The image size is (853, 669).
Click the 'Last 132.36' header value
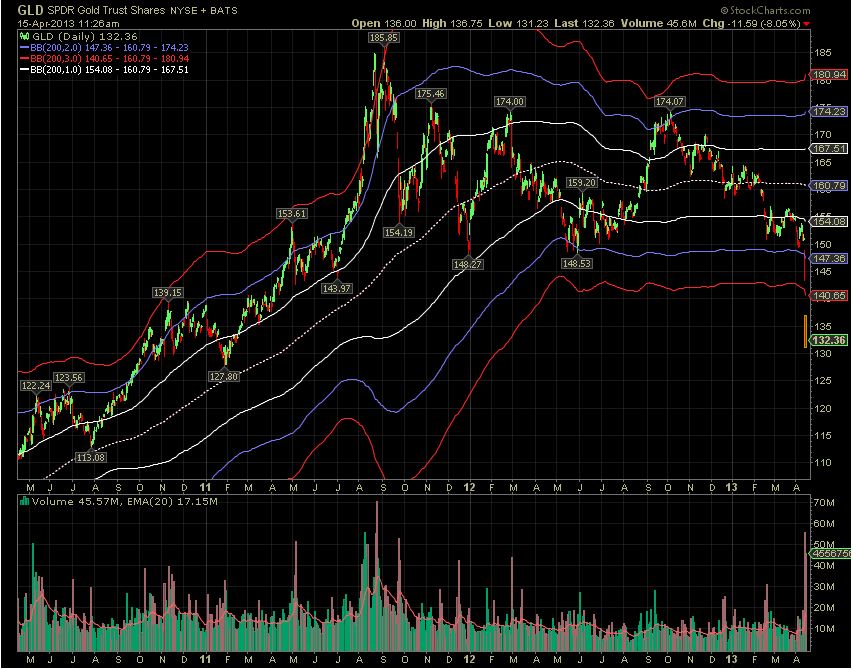tap(583, 23)
